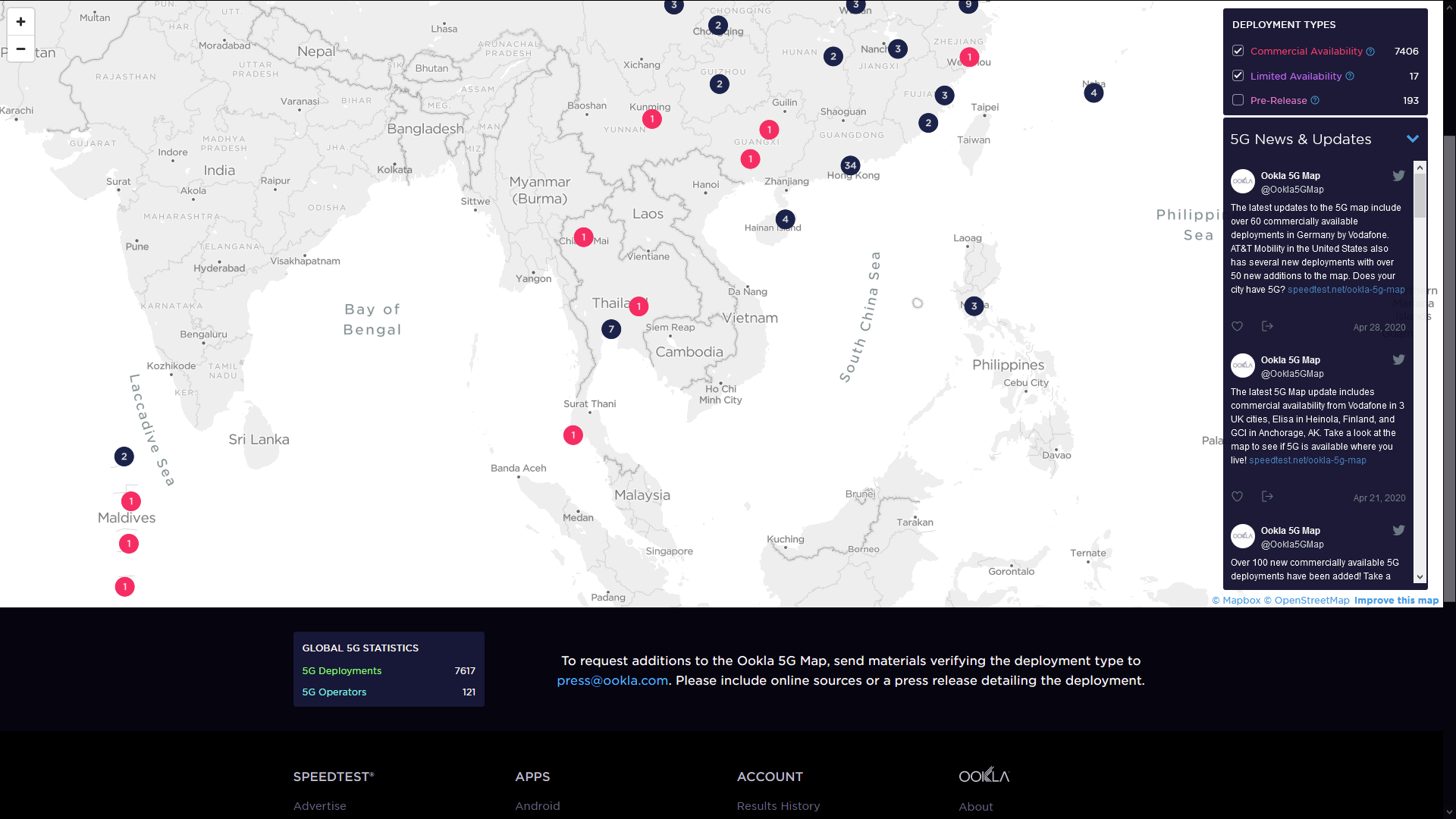
Task: Click the Hainan Island cluster marker 4
Action: [x=786, y=219]
